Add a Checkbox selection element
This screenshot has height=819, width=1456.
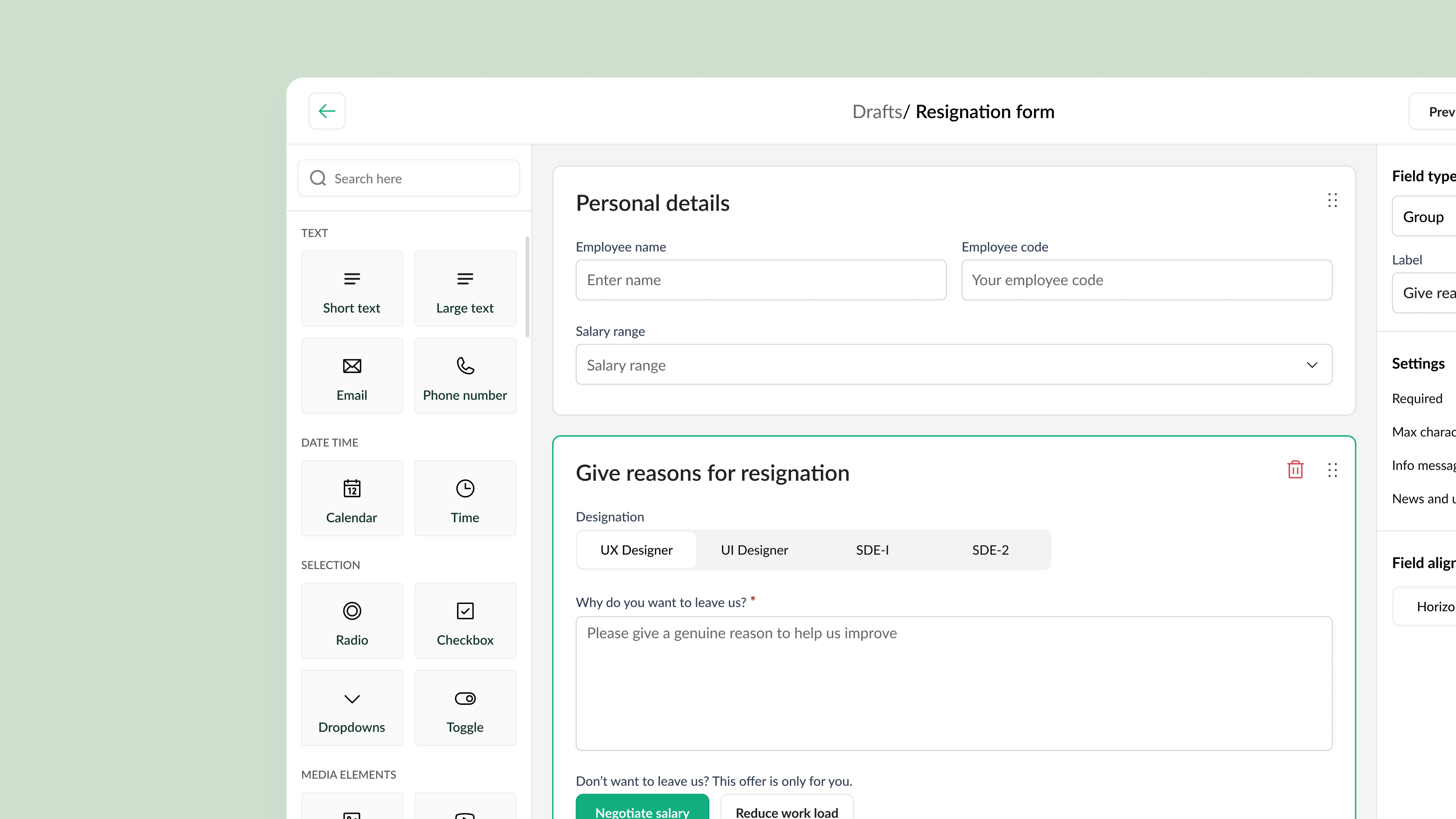point(465,620)
